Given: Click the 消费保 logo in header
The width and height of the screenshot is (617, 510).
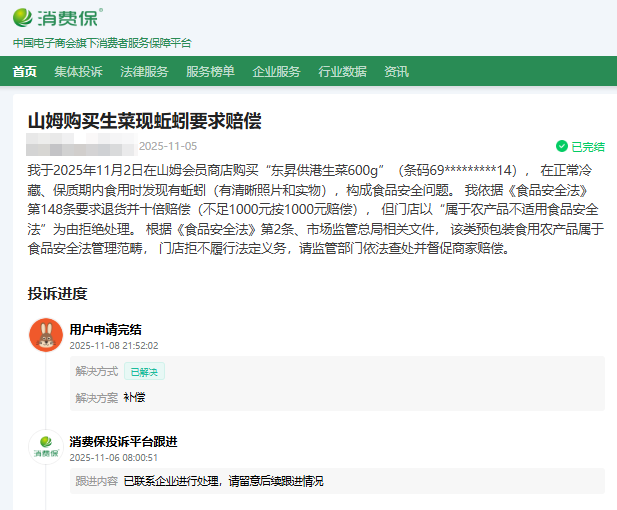Looking at the screenshot, I should pos(58,18).
